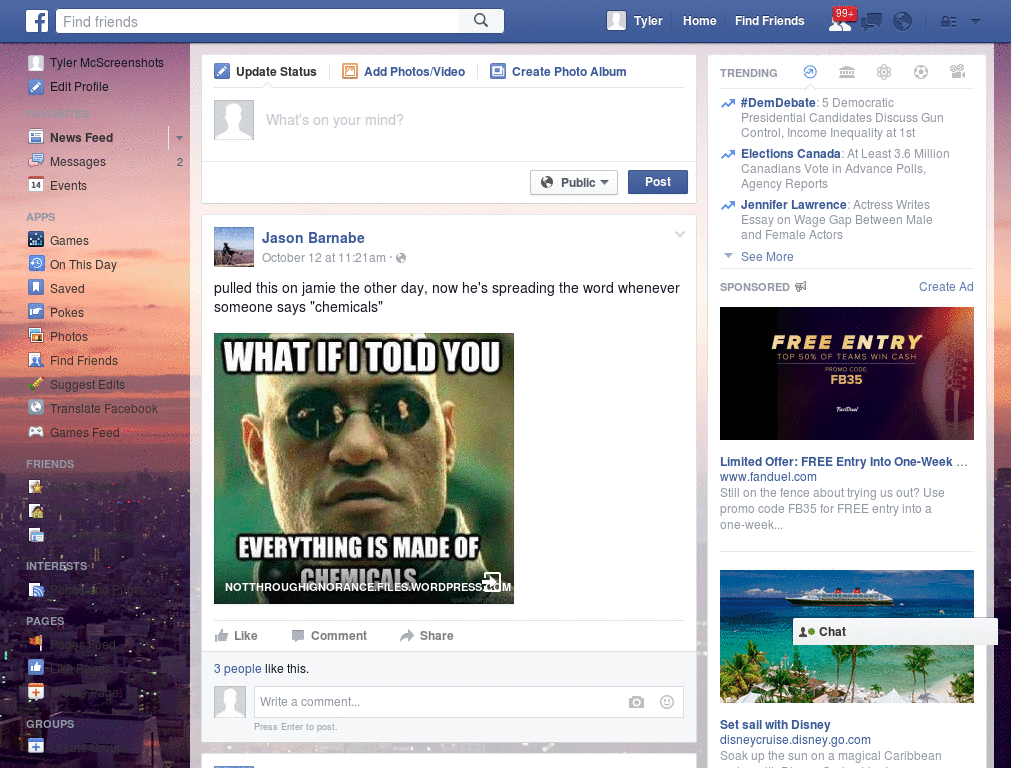Click the Facebook logo icon
Viewport: 1024px width, 768px height.
coord(37,21)
